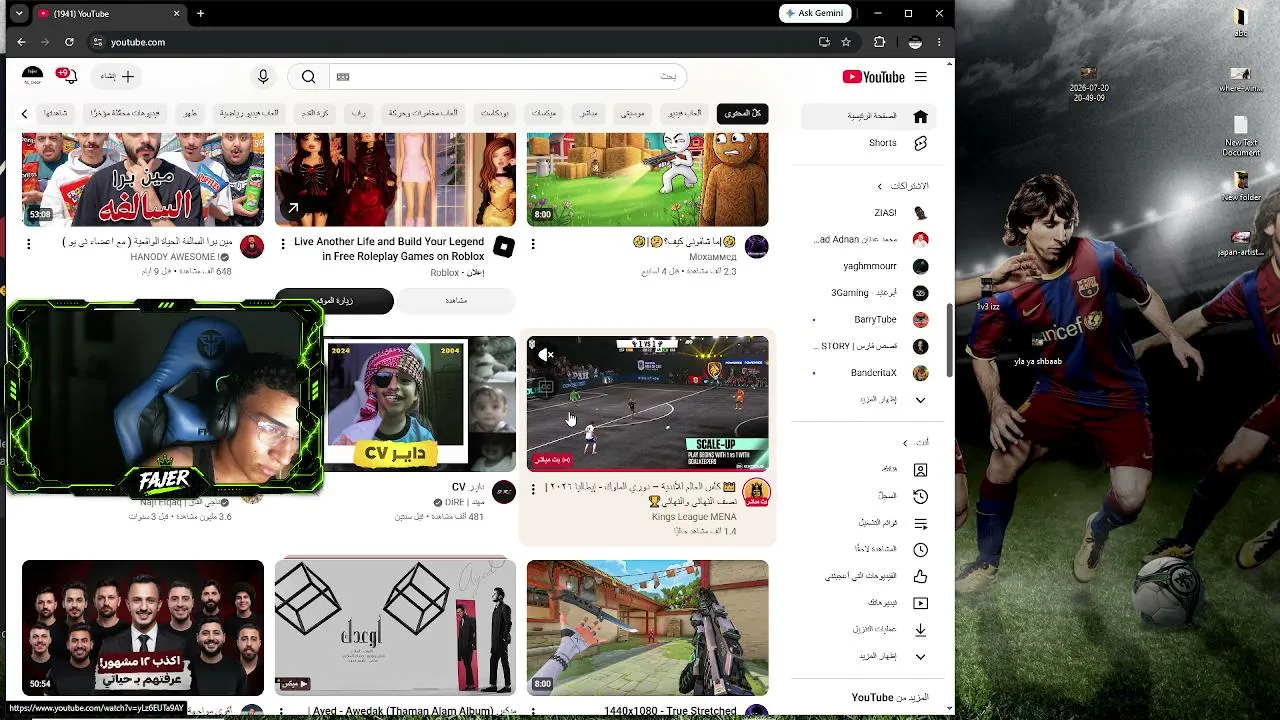Expand the subscriptions show more chevron
The width and height of the screenshot is (1280, 720).
point(920,400)
